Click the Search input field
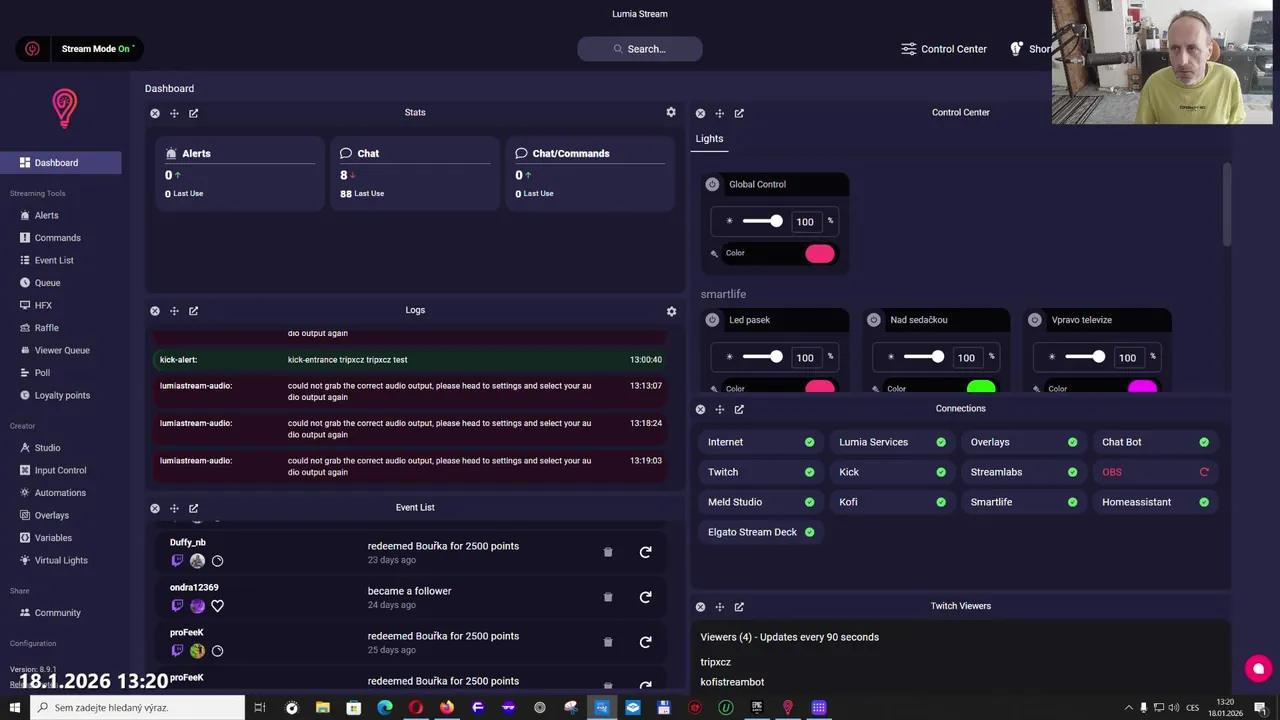The image size is (1280, 720). pyautogui.click(x=640, y=49)
